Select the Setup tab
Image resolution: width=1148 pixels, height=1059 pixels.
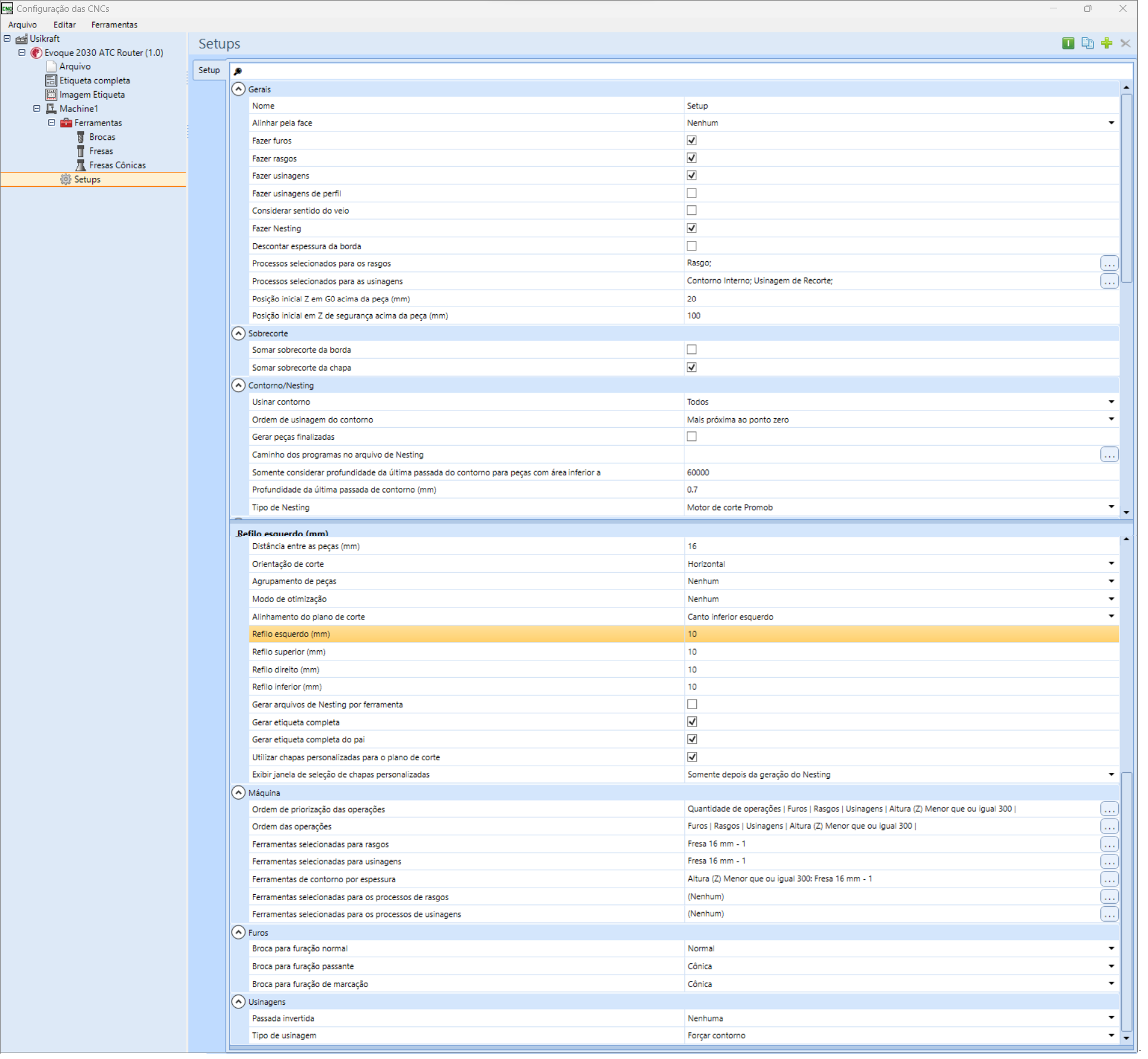click(211, 71)
